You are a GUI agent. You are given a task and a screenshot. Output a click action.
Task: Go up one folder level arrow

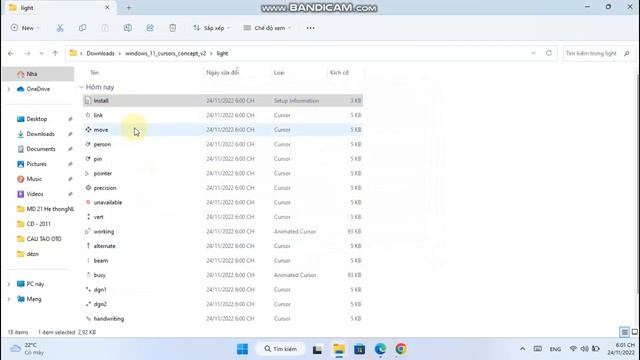(55, 53)
